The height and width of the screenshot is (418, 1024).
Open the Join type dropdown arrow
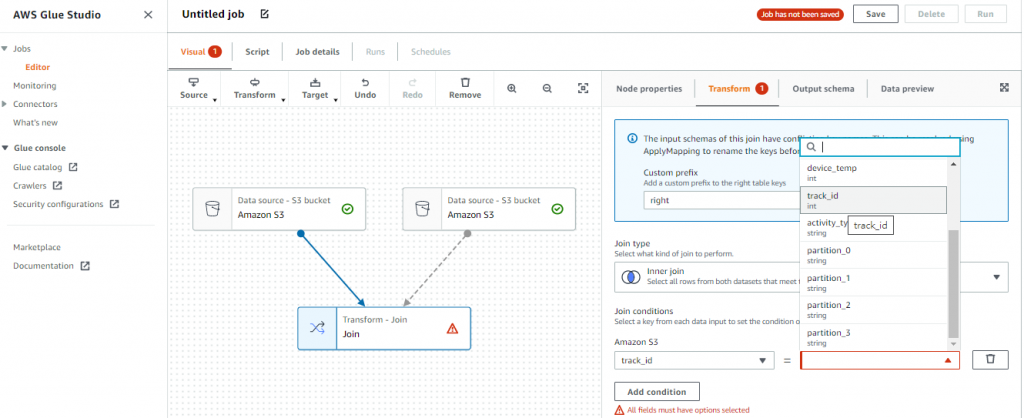(x=997, y=277)
